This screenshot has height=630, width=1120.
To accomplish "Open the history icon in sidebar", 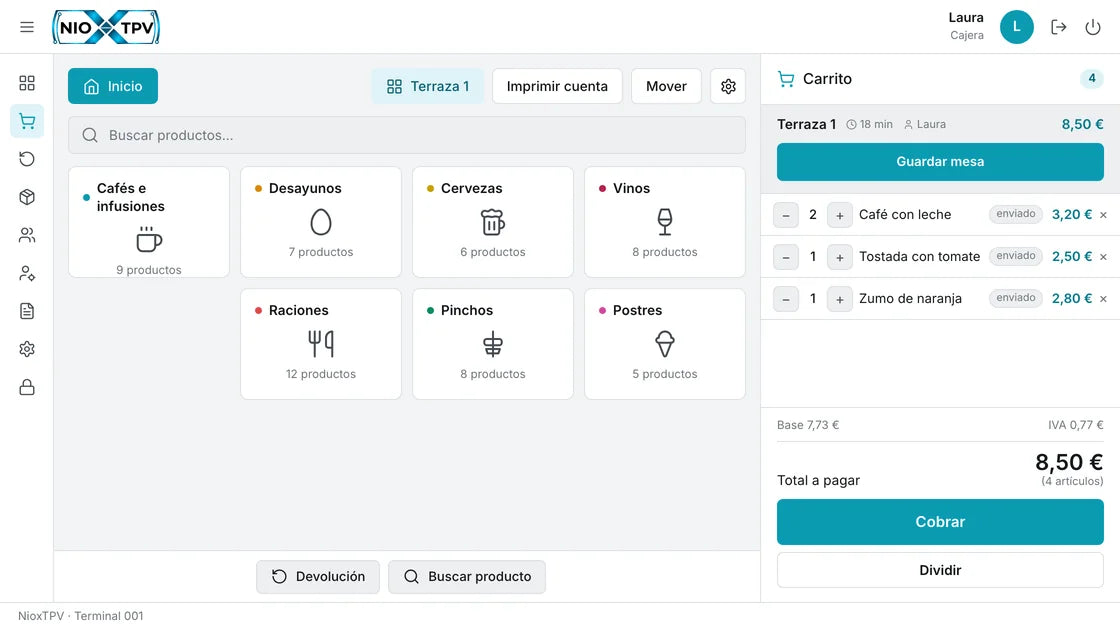I will [26, 159].
